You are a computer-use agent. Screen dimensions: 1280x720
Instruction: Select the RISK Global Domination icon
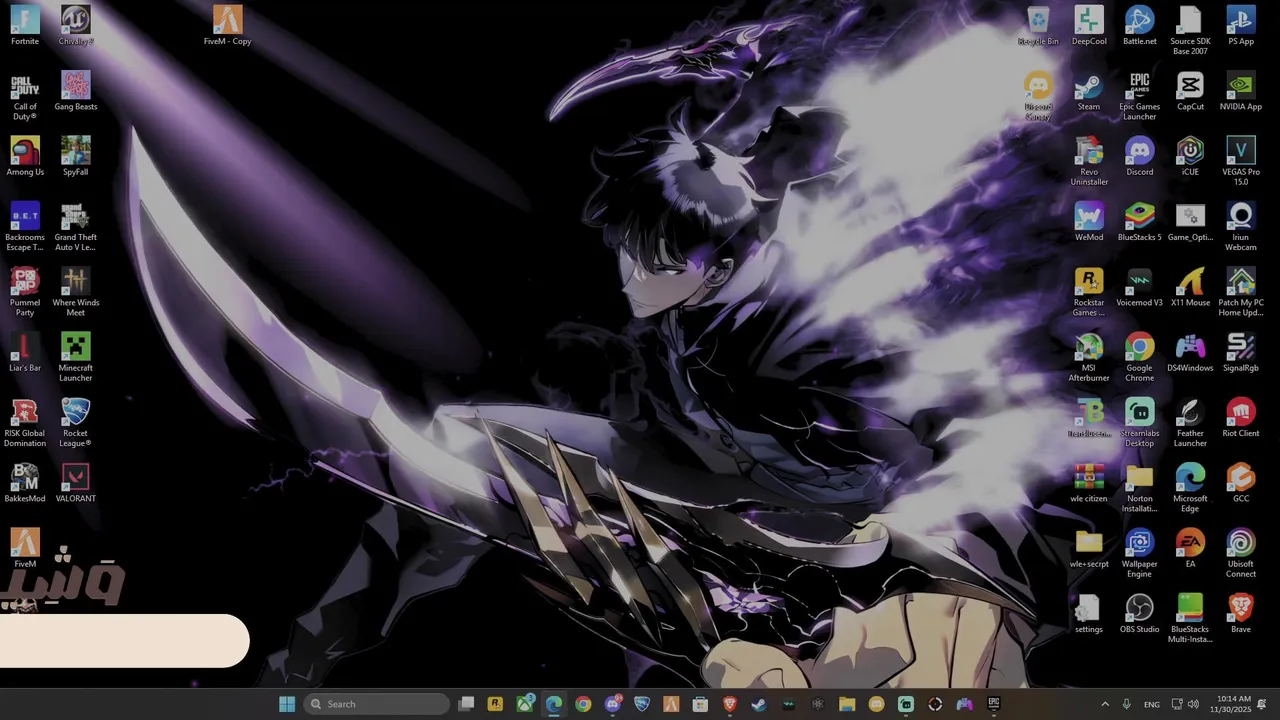(25, 423)
